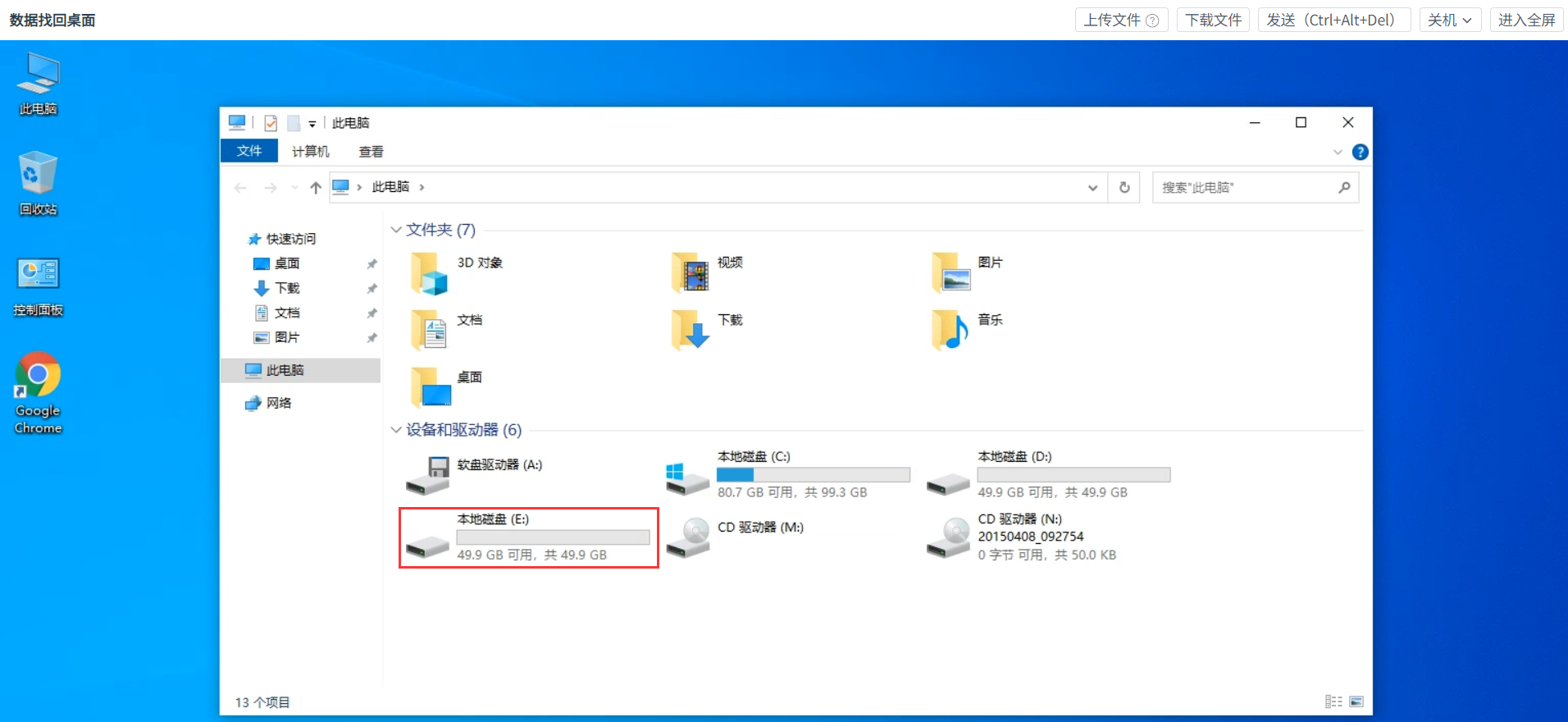1568x722 pixels.
Task: Open the 3D Objects folder
Action: tap(430, 273)
